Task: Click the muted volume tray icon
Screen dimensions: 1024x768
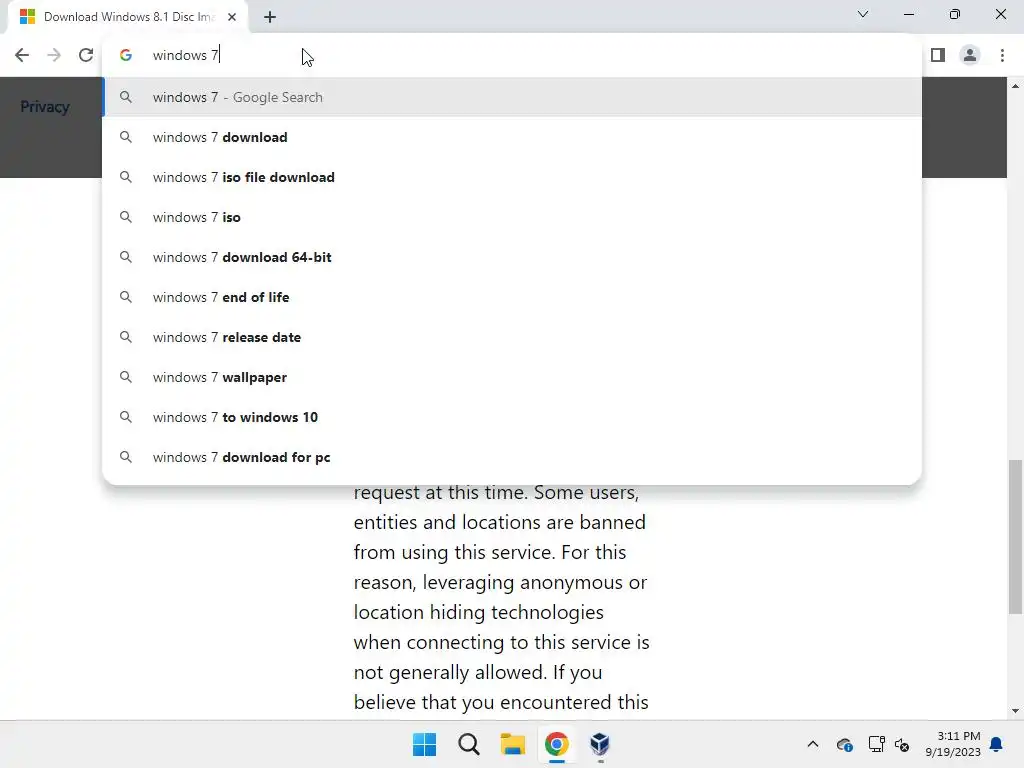Action: pos(902,744)
